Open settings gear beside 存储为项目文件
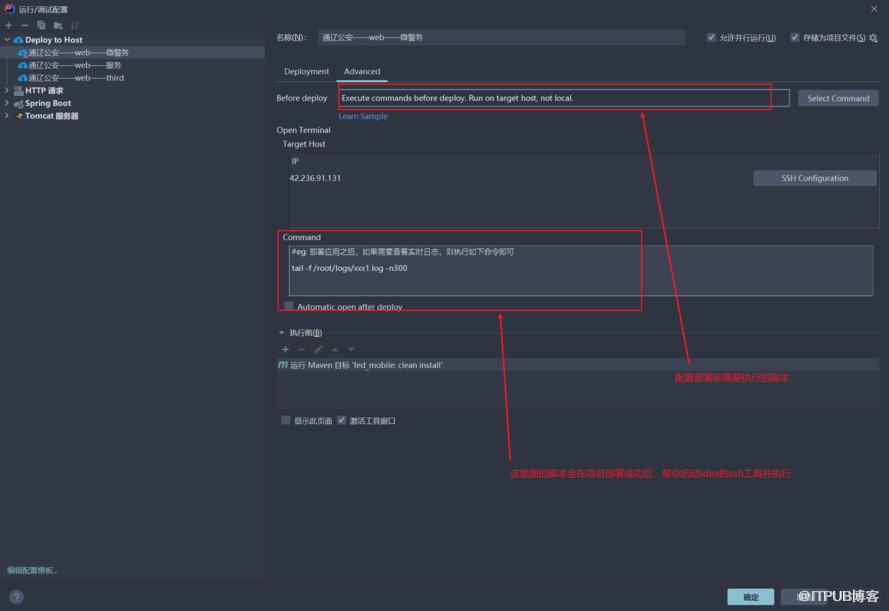The image size is (889, 611). coord(873,38)
